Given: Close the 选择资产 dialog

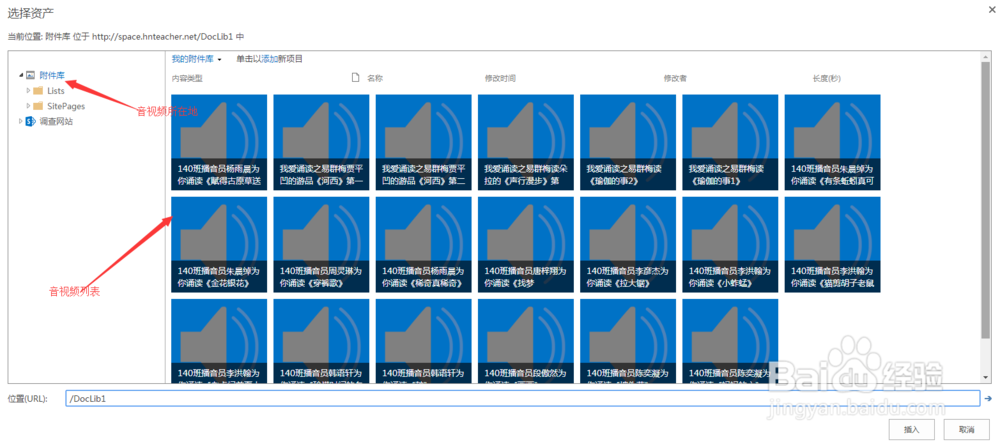Looking at the screenshot, I should tap(990, 11).
